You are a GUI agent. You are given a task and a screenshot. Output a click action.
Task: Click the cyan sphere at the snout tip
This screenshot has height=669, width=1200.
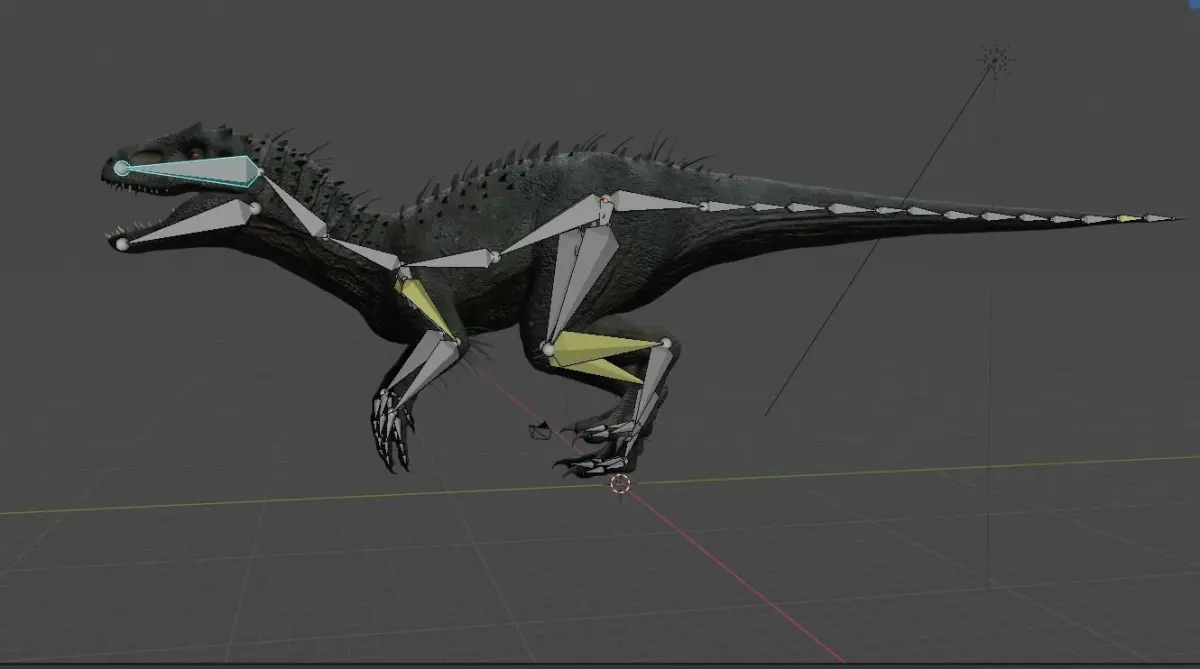[x=122, y=168]
